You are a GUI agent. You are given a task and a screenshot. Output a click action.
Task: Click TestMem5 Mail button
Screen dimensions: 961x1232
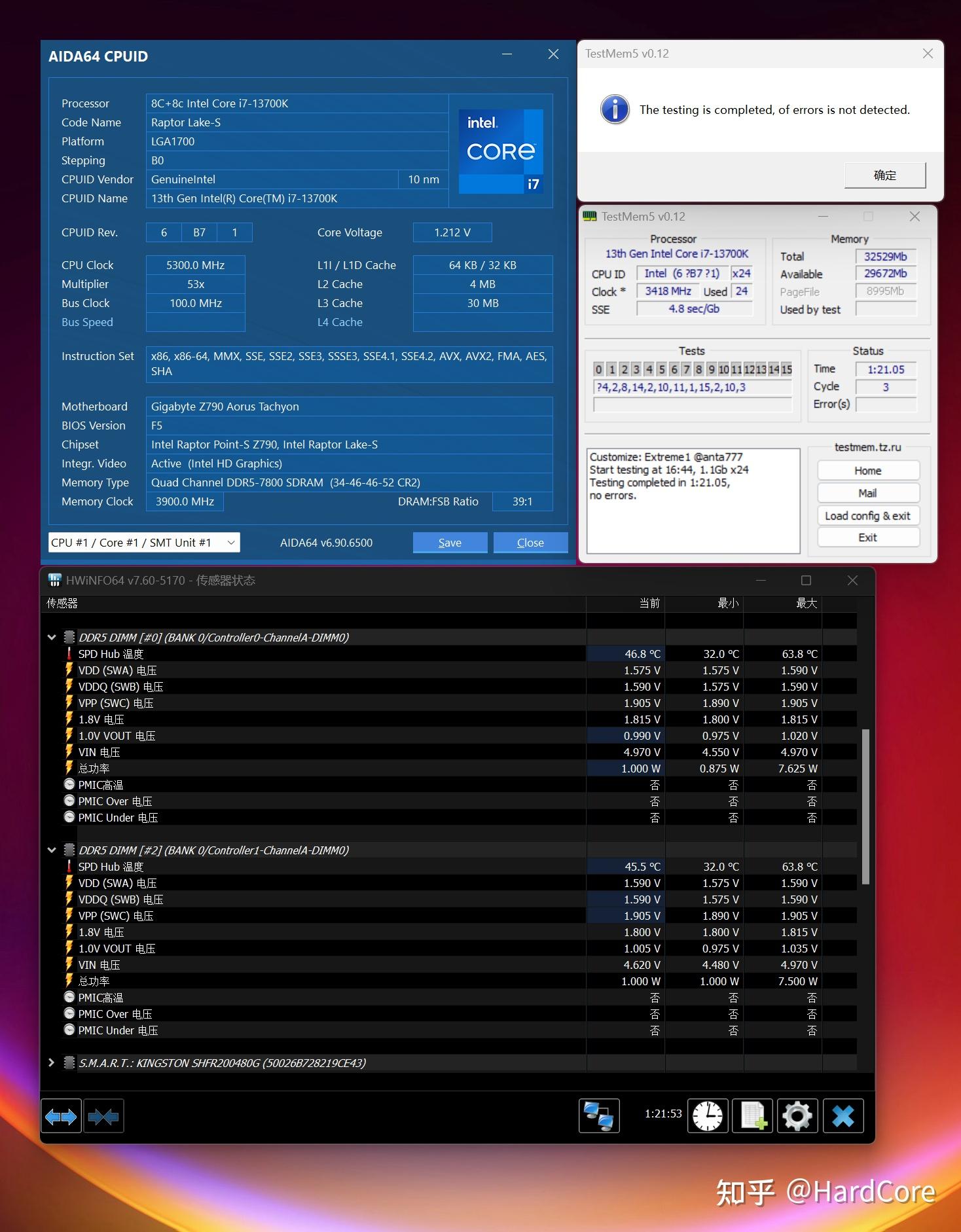point(868,493)
